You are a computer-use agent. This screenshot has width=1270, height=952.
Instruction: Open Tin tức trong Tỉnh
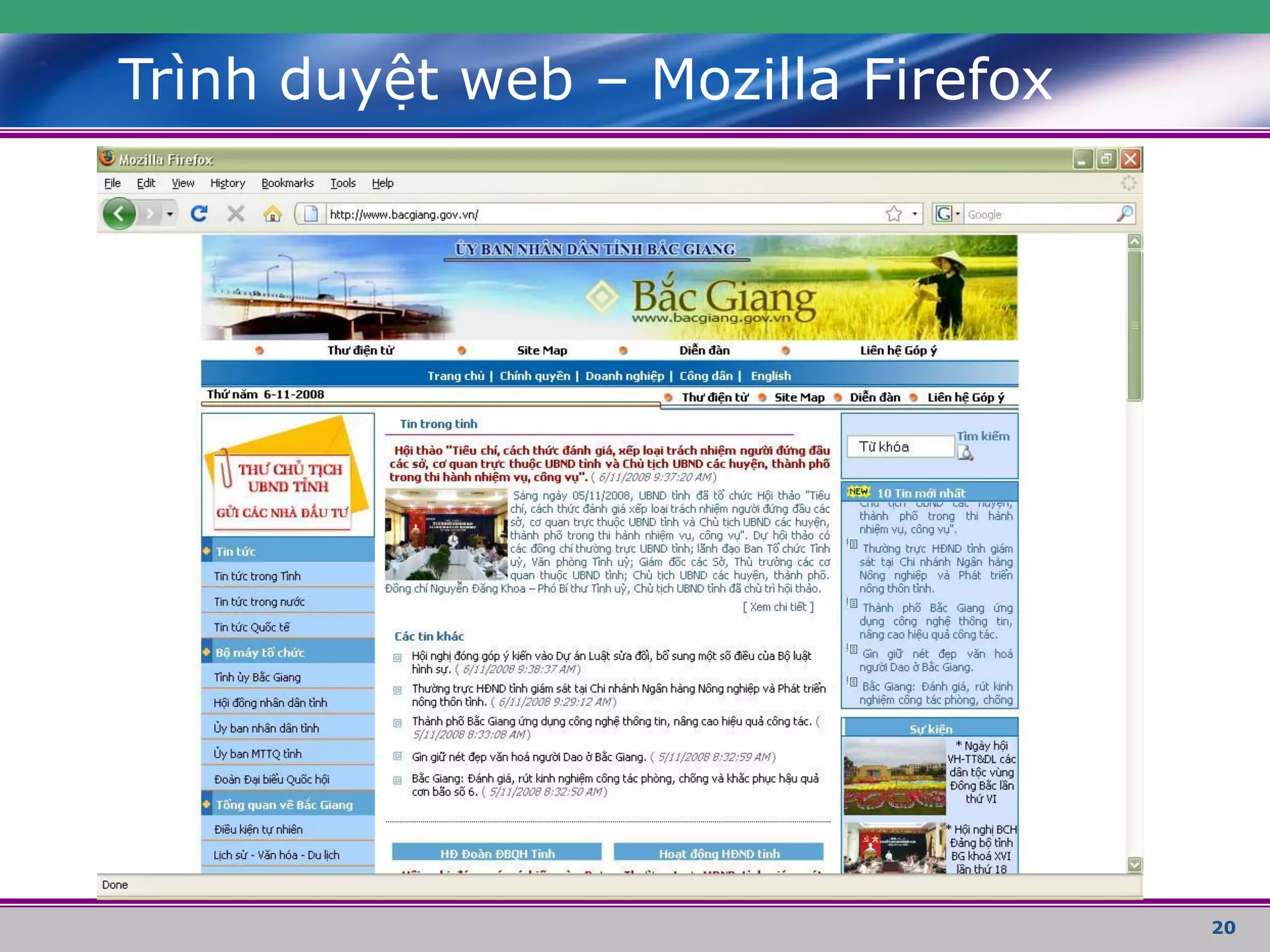coord(257,576)
